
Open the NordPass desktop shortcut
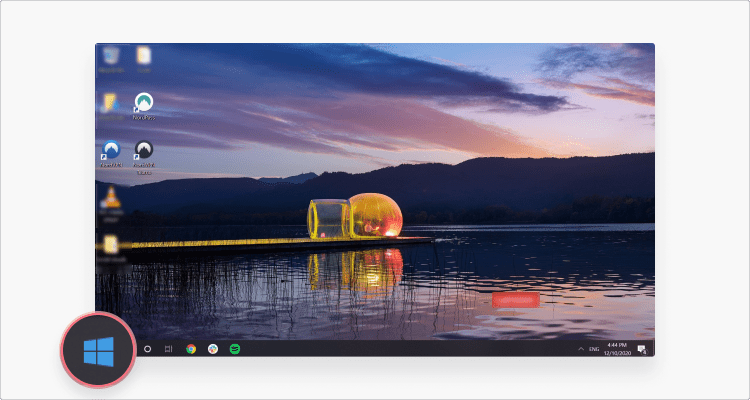coord(143,106)
